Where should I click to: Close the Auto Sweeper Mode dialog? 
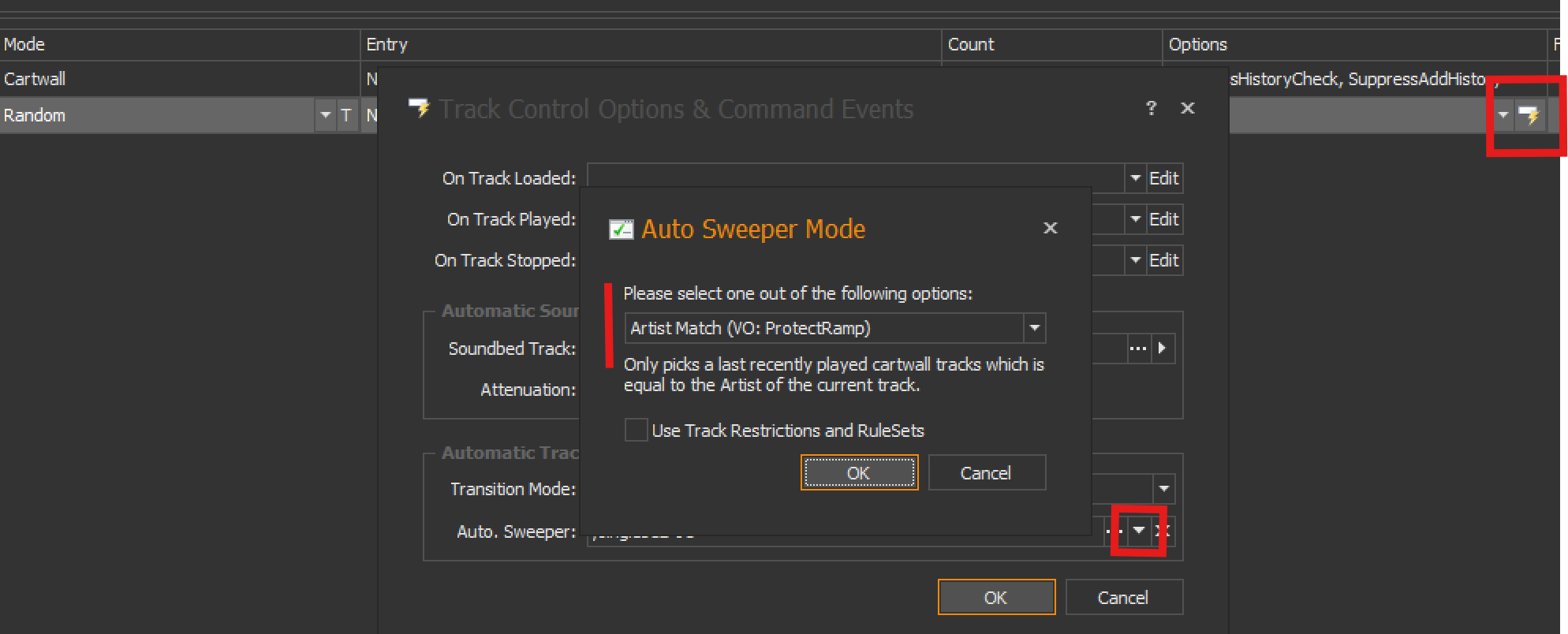coord(1050,228)
